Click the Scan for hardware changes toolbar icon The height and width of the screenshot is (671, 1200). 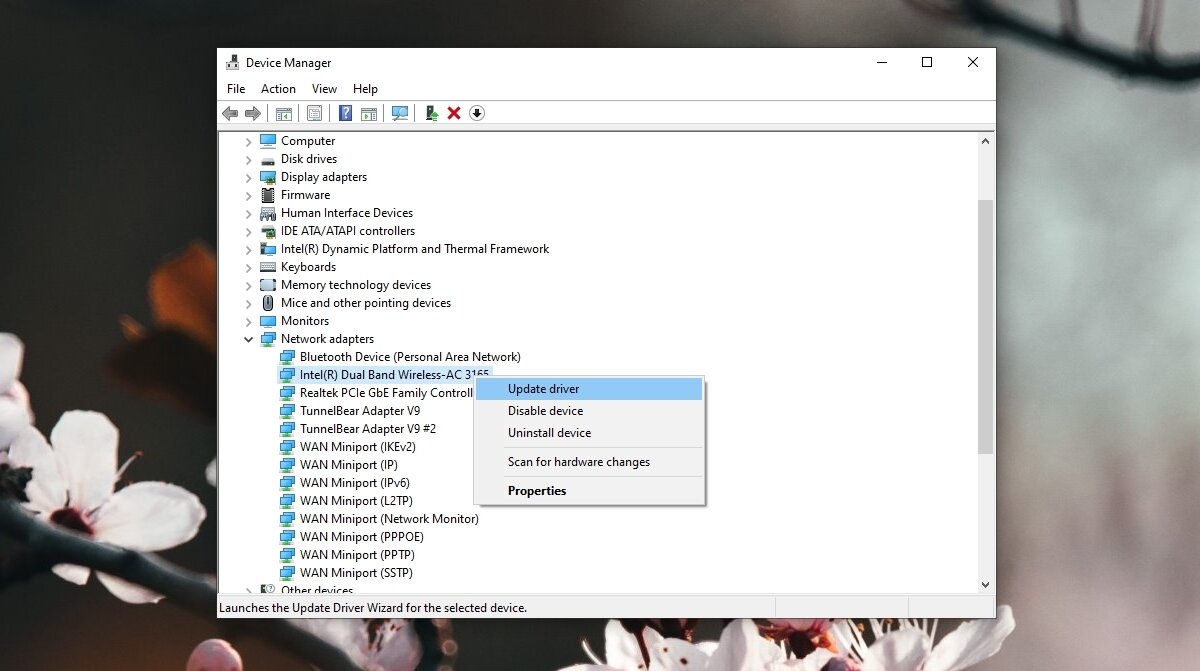click(399, 112)
